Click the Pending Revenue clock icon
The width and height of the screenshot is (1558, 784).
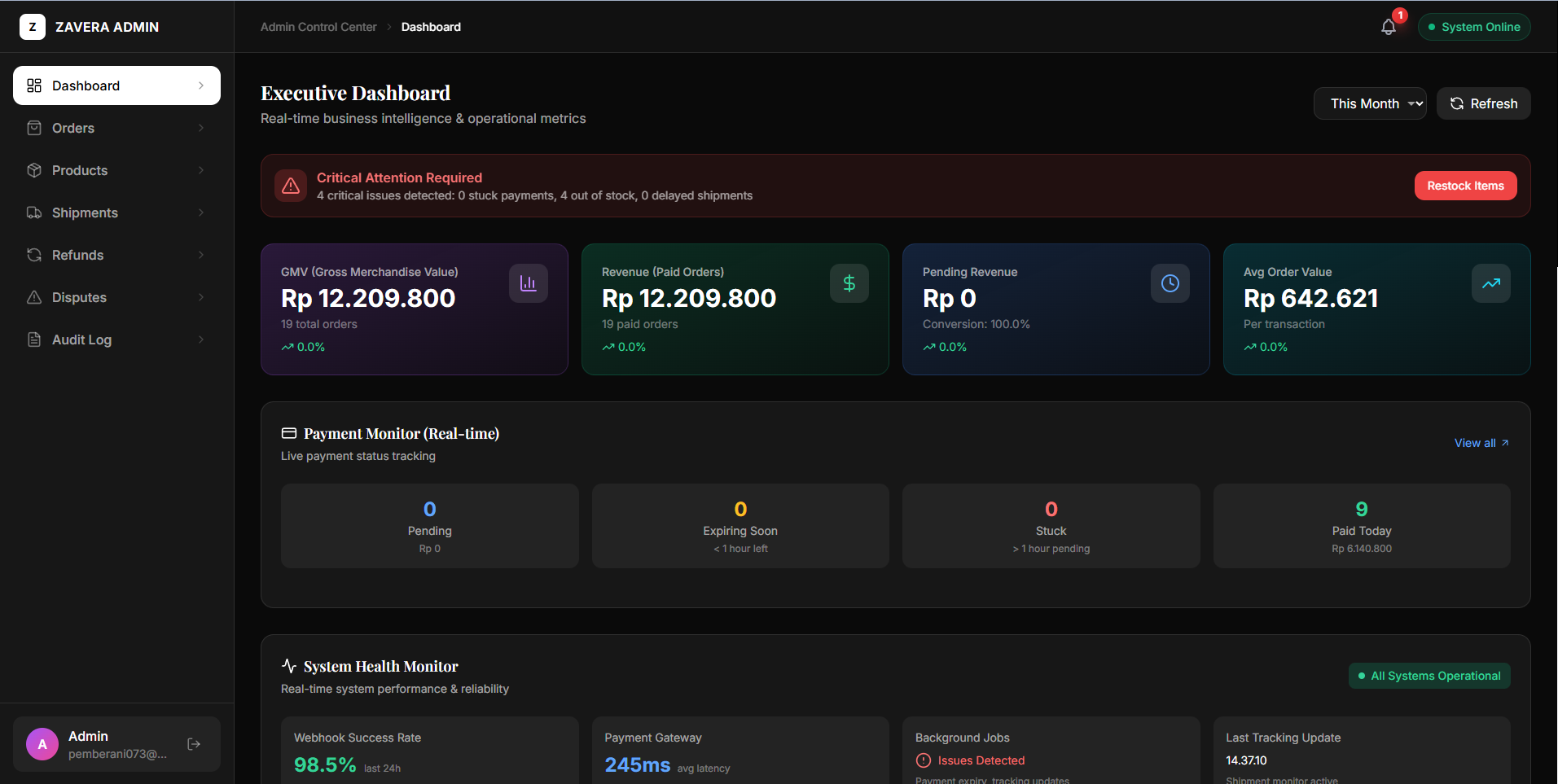[x=1170, y=283]
